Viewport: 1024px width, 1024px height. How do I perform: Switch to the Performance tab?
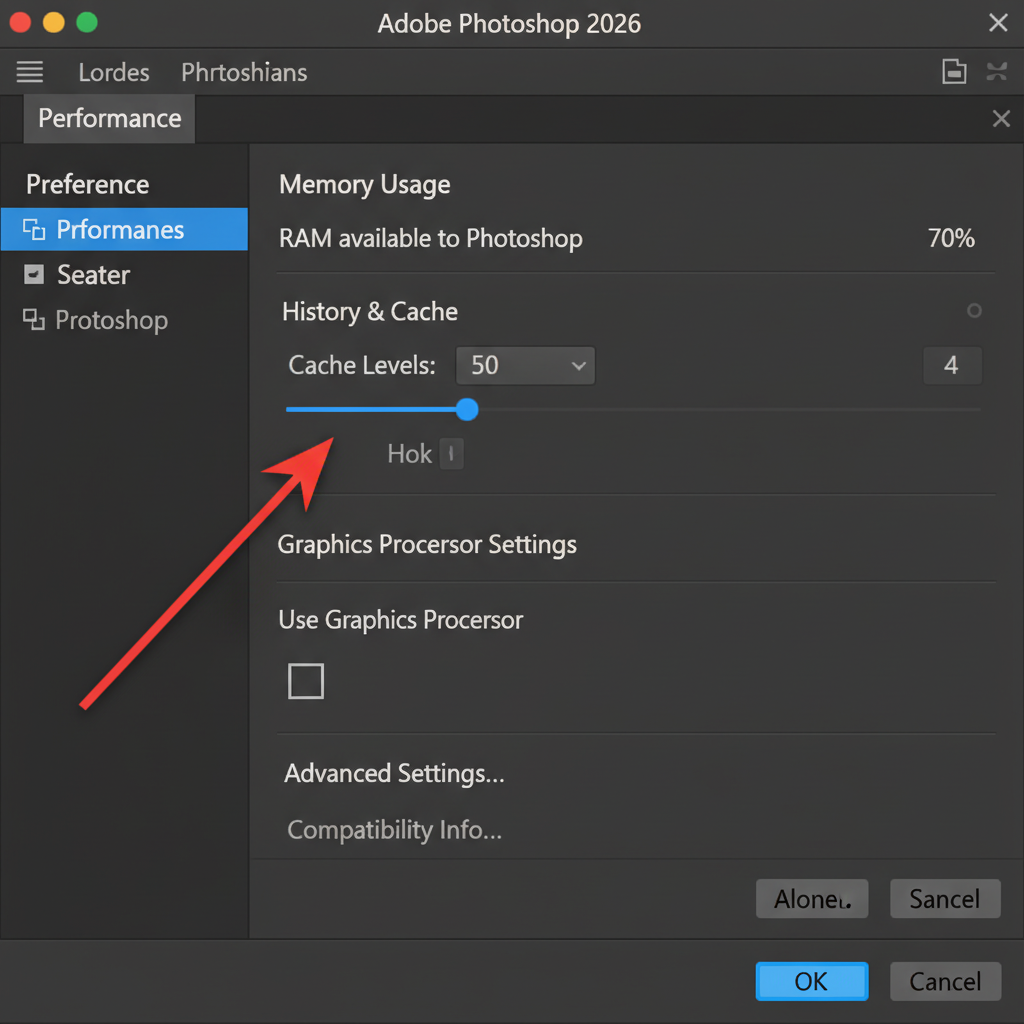[110, 119]
